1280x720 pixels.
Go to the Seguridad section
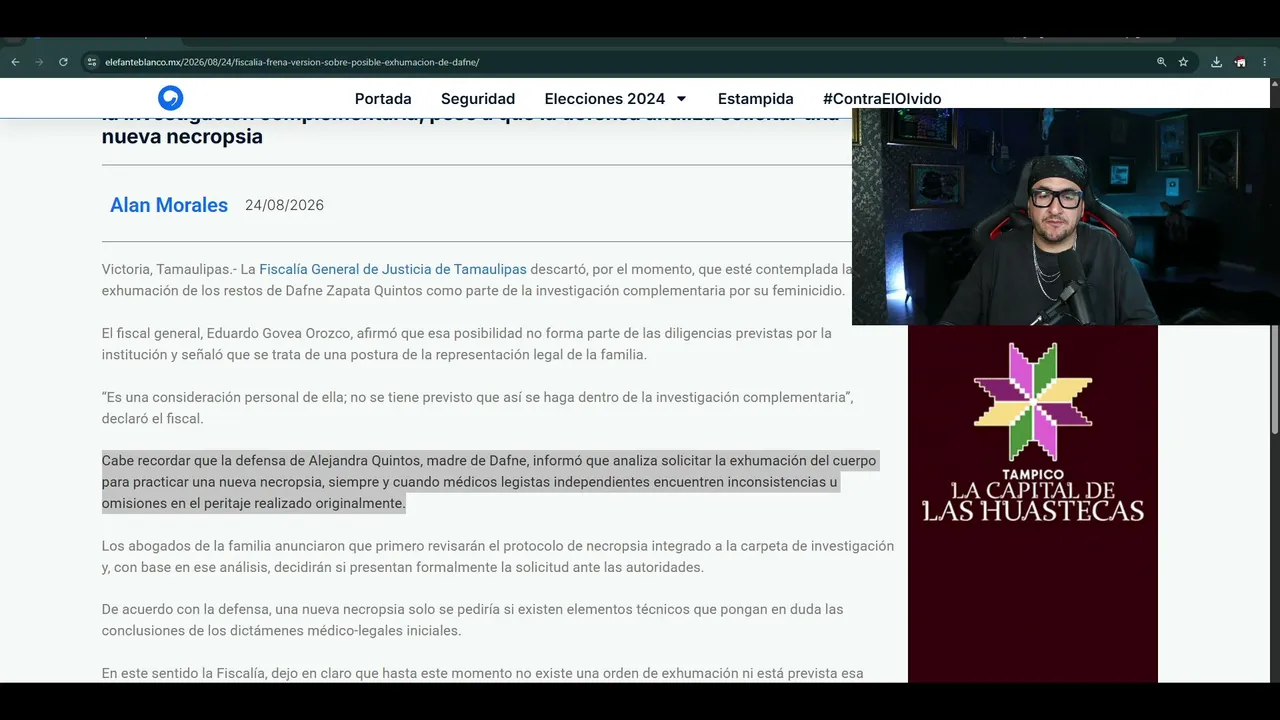[x=478, y=99]
